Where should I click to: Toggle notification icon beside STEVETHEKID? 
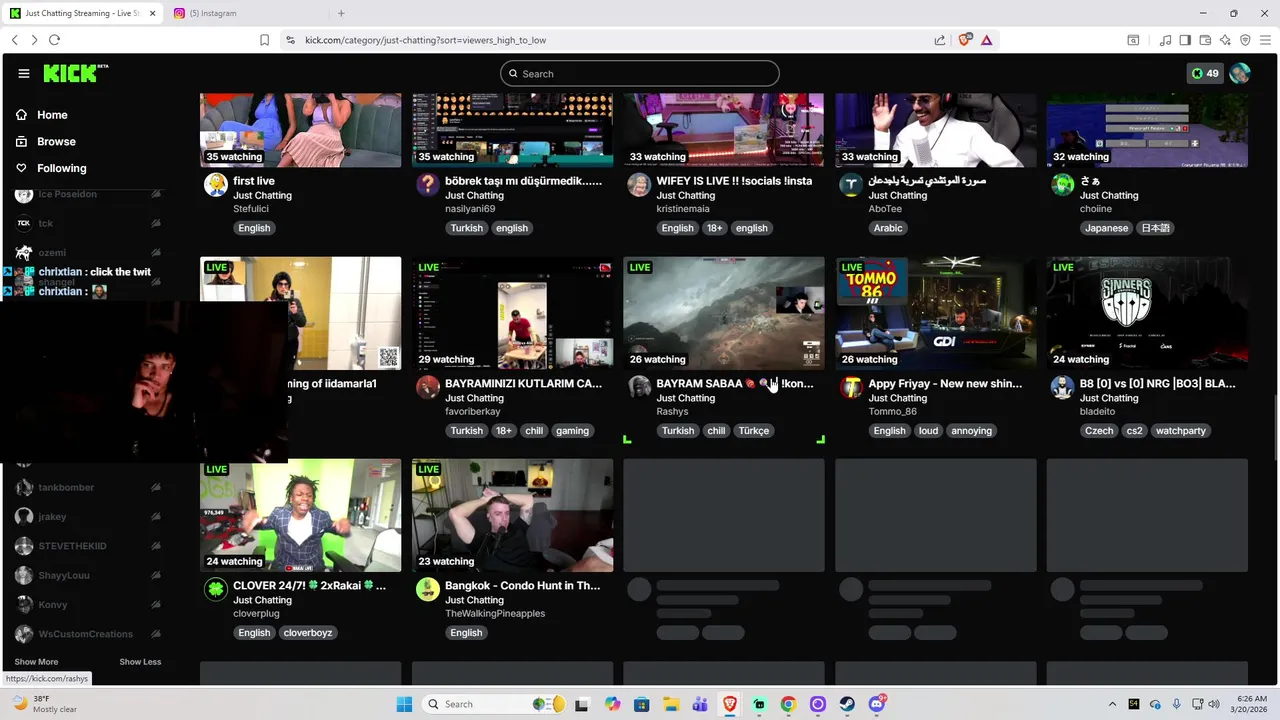click(x=156, y=546)
